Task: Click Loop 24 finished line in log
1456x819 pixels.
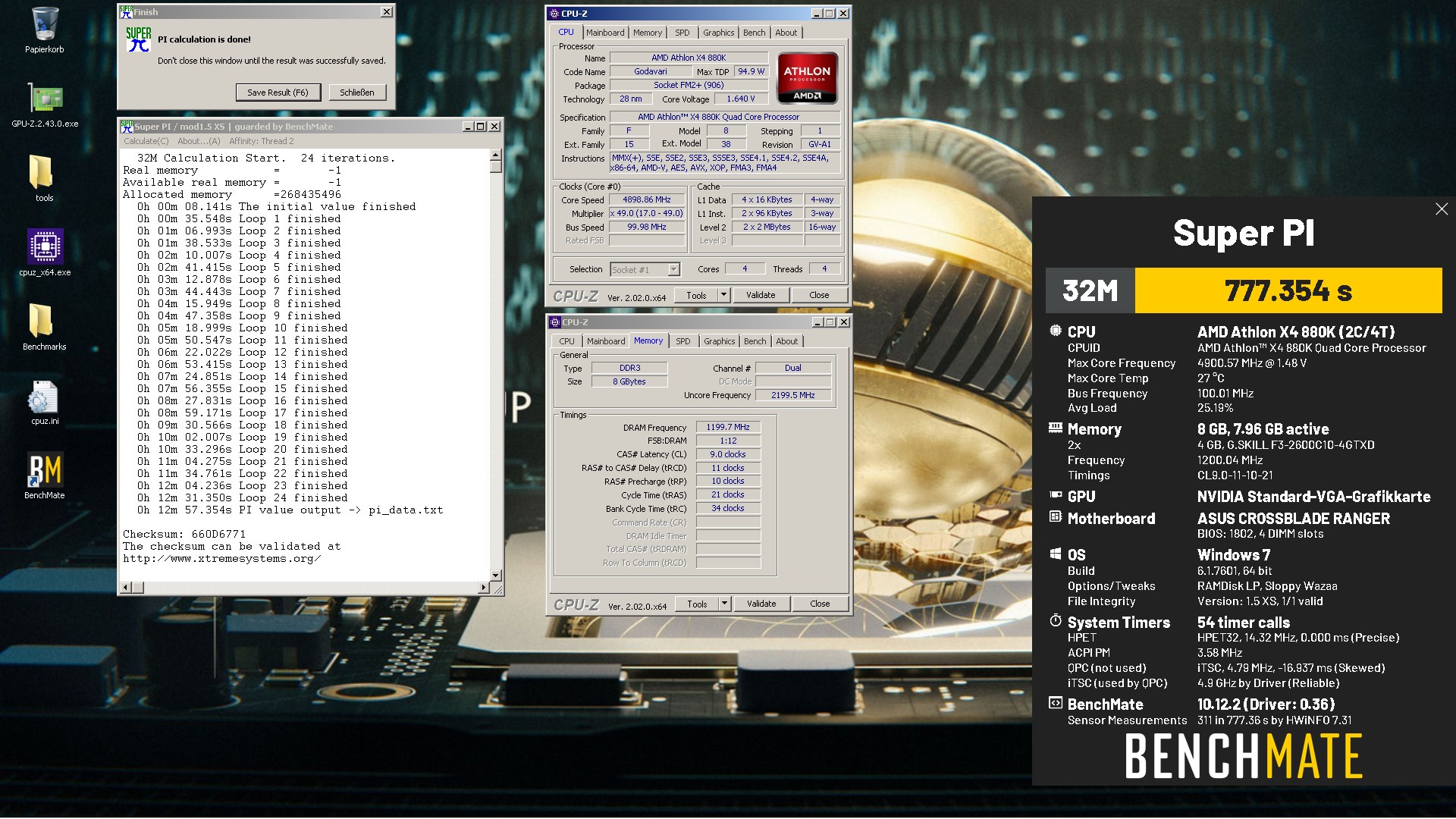Action: (242, 497)
